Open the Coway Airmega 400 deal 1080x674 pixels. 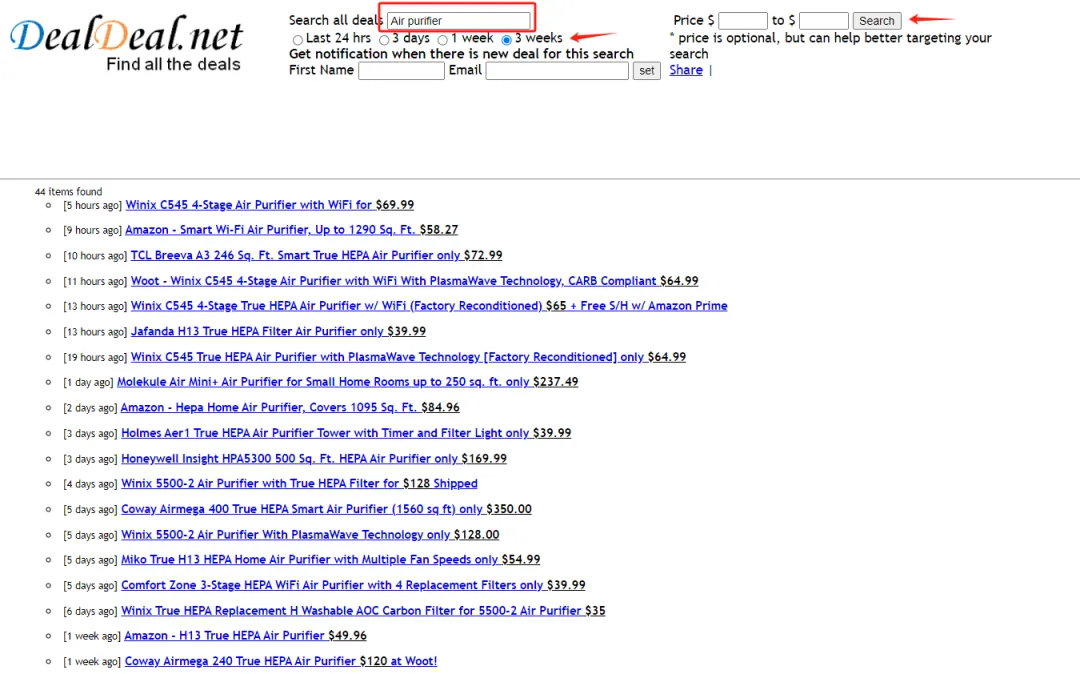pos(326,509)
